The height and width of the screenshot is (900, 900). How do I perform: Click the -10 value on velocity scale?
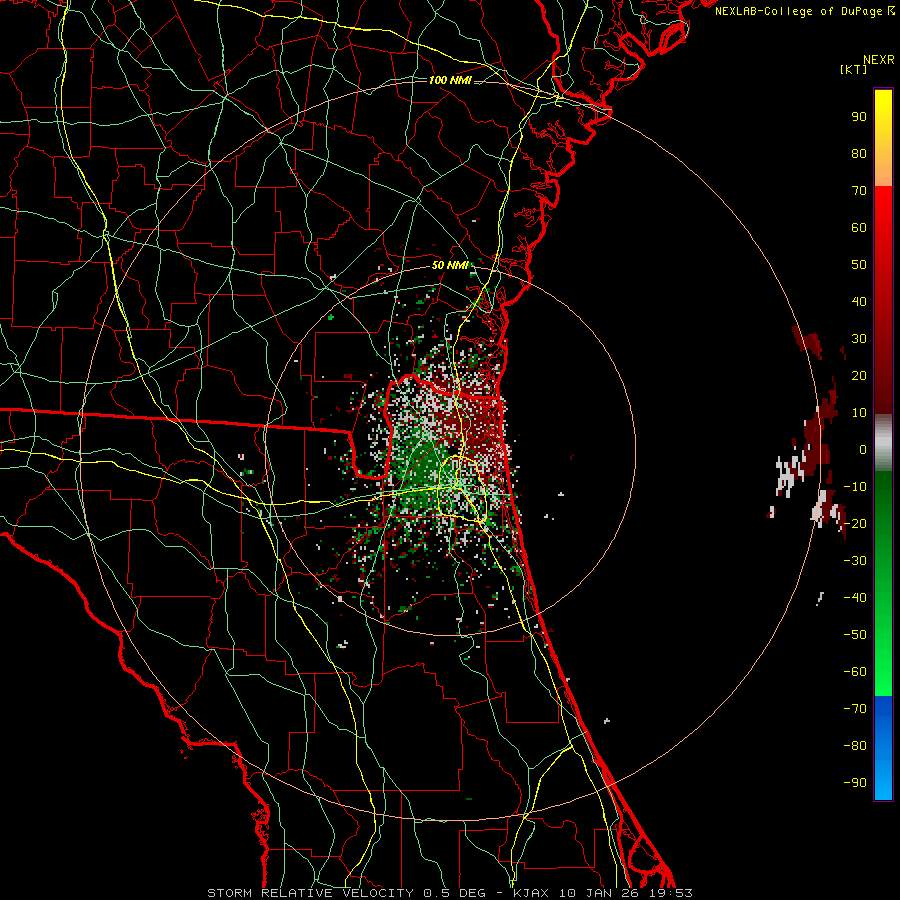coord(855,487)
